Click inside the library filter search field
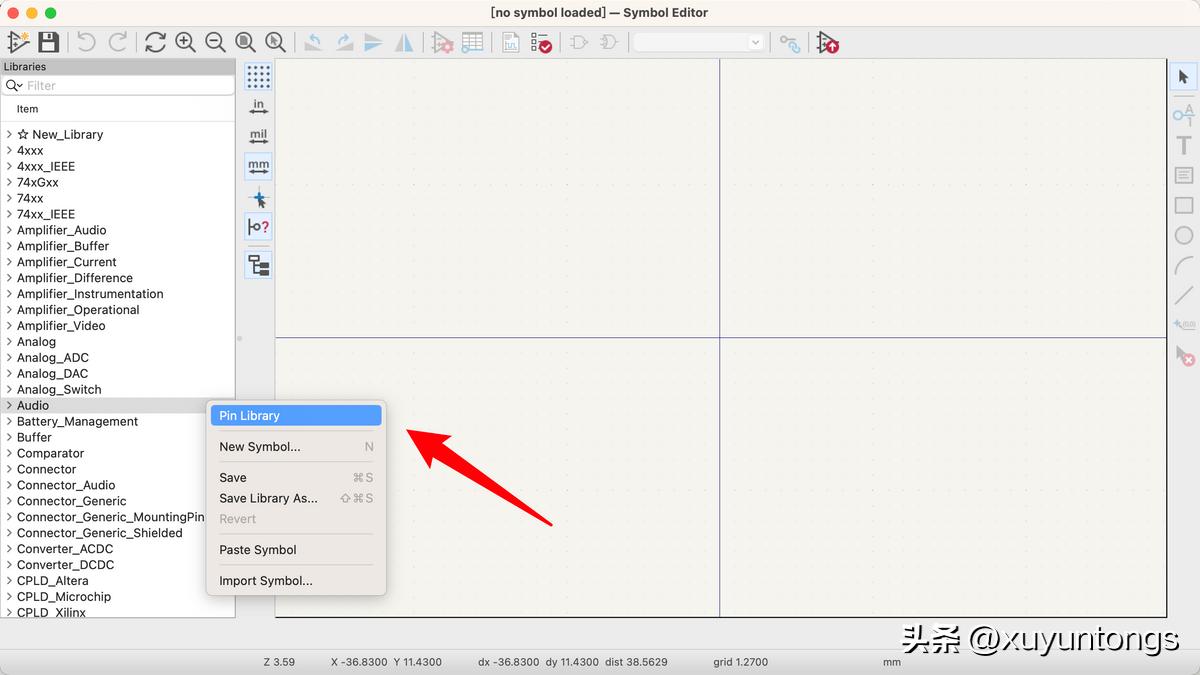This screenshot has width=1200, height=675. pos(117,87)
